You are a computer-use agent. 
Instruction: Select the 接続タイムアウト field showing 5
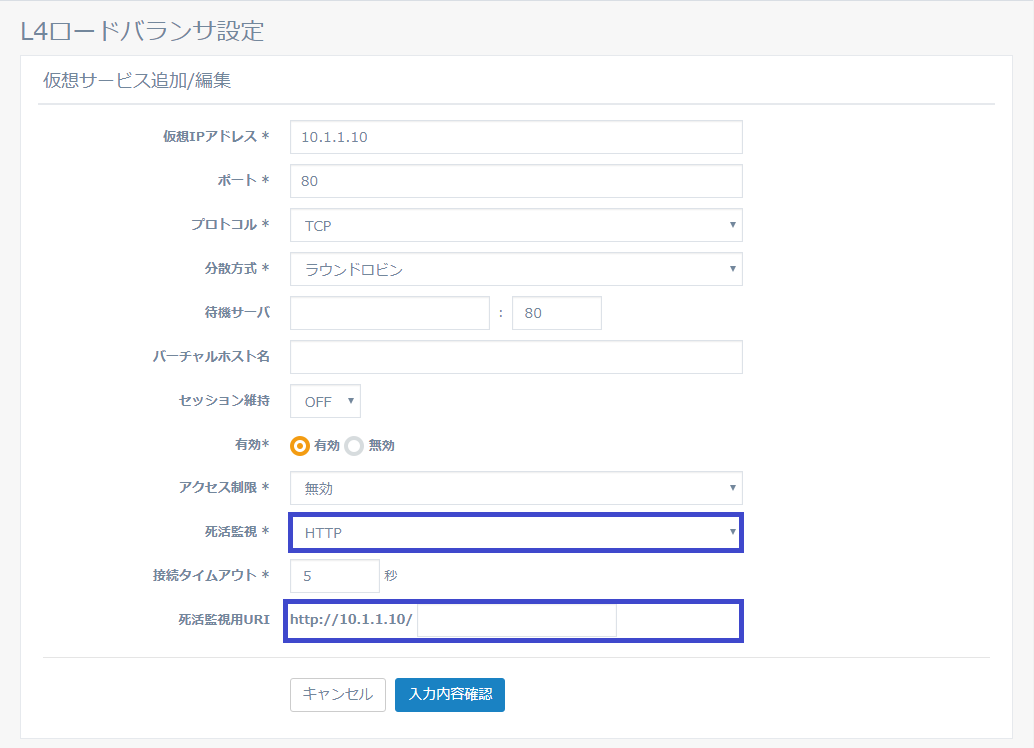[x=334, y=575]
